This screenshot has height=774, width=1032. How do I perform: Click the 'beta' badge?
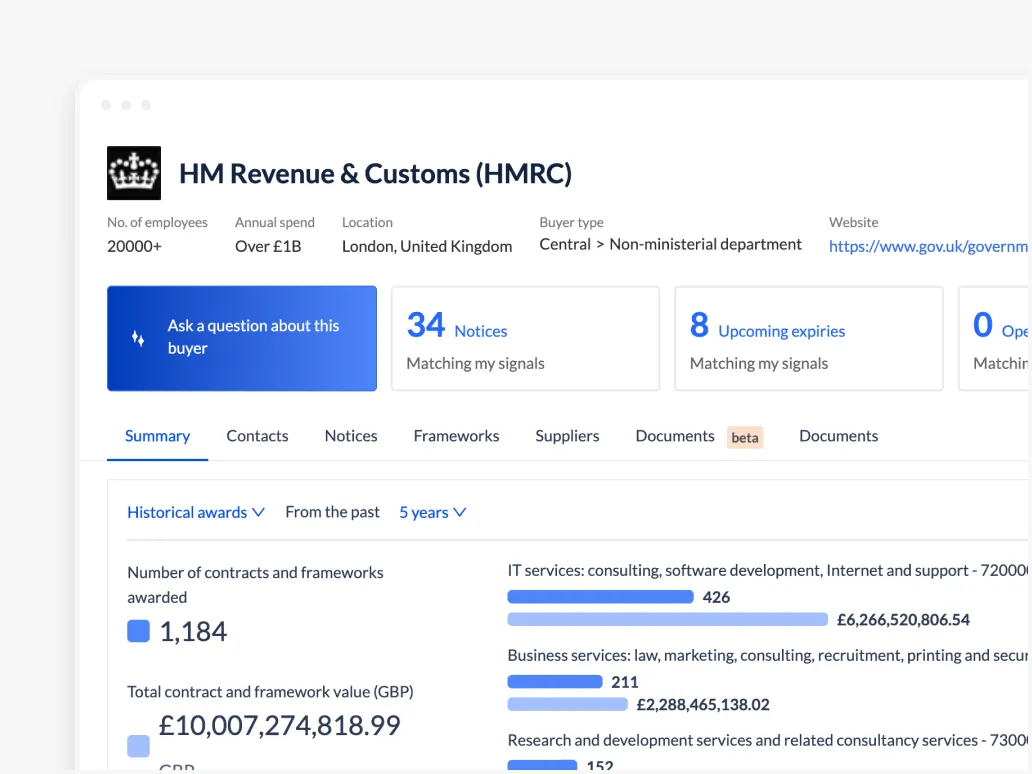(x=745, y=438)
